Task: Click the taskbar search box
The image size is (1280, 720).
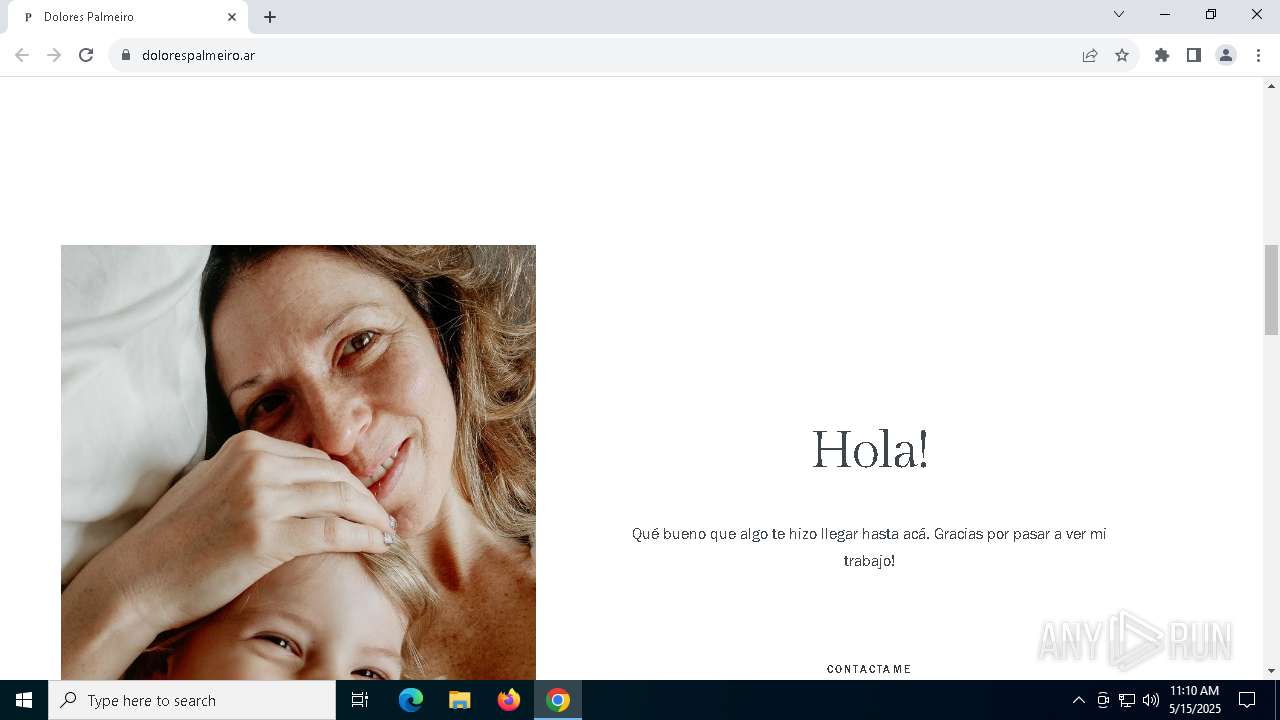Action: (192, 700)
